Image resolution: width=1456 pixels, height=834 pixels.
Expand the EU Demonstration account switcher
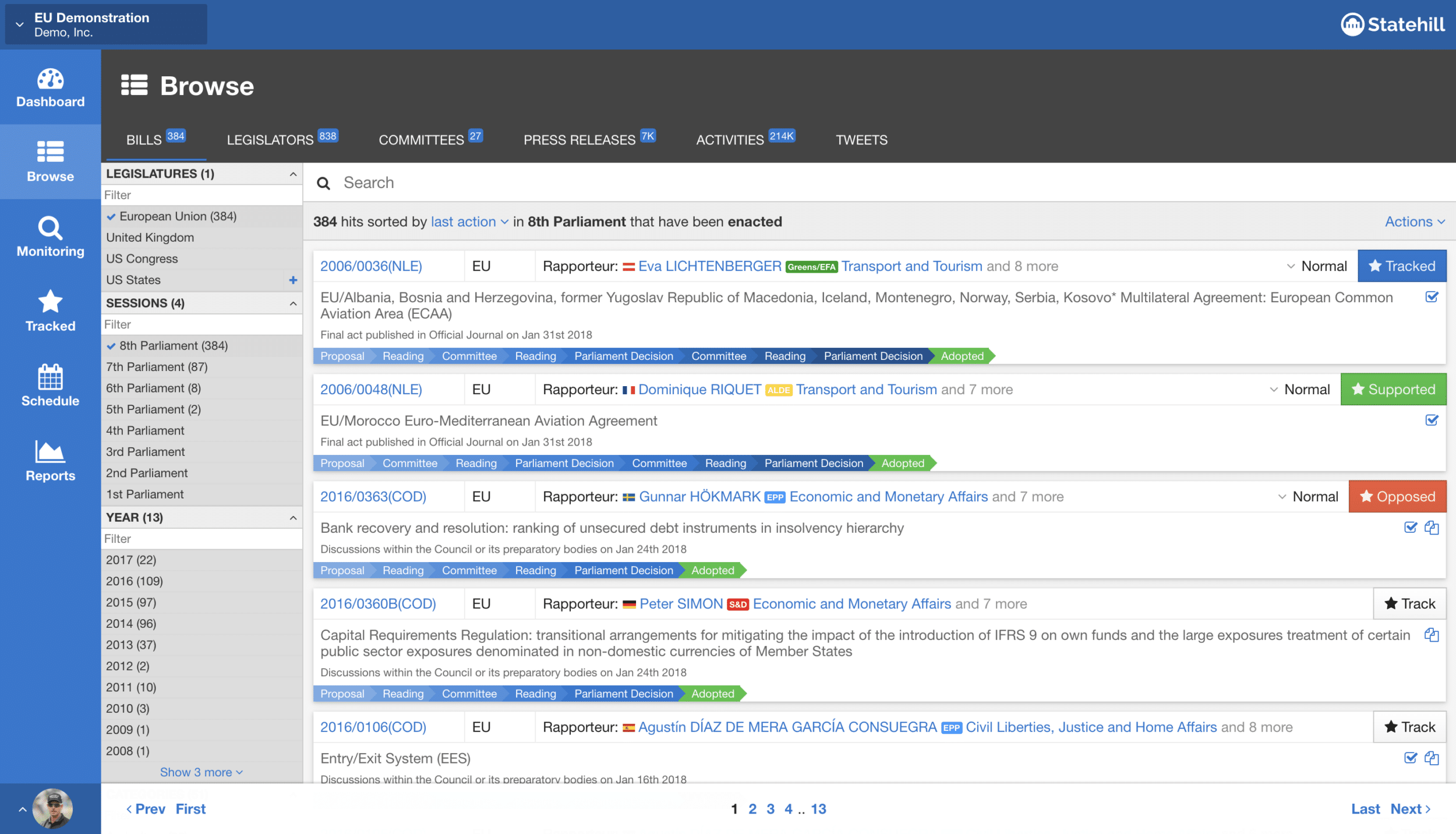[106, 24]
